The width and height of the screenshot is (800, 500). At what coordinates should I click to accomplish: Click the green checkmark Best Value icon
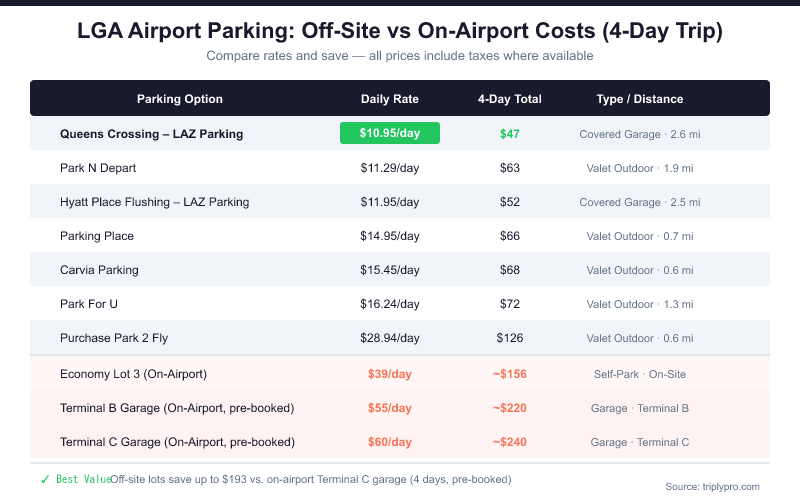pos(45,479)
